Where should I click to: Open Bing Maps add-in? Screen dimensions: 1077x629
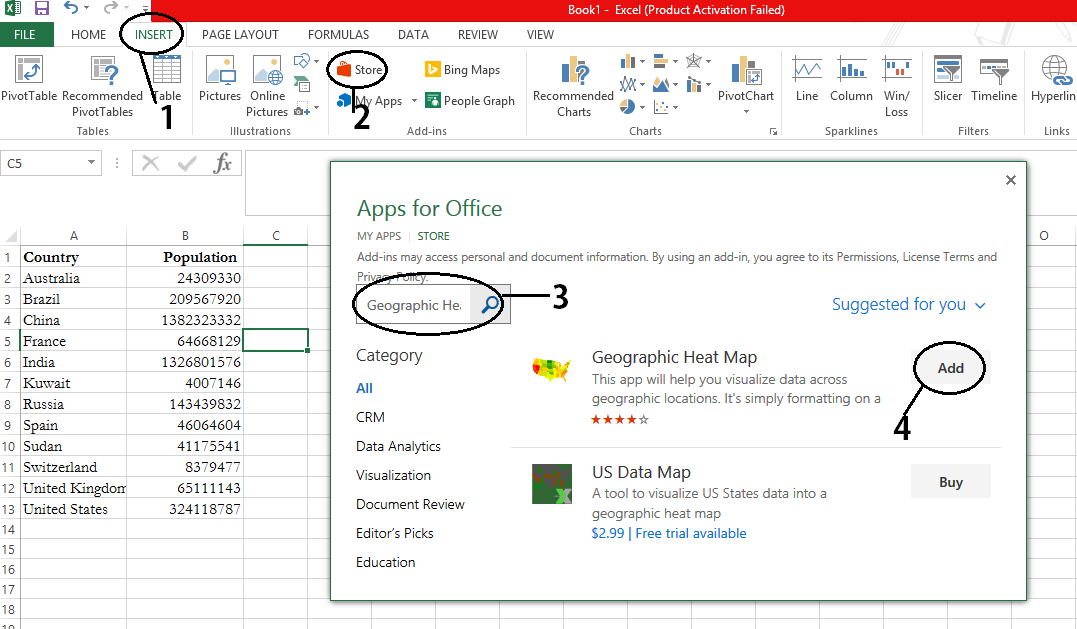(x=462, y=70)
